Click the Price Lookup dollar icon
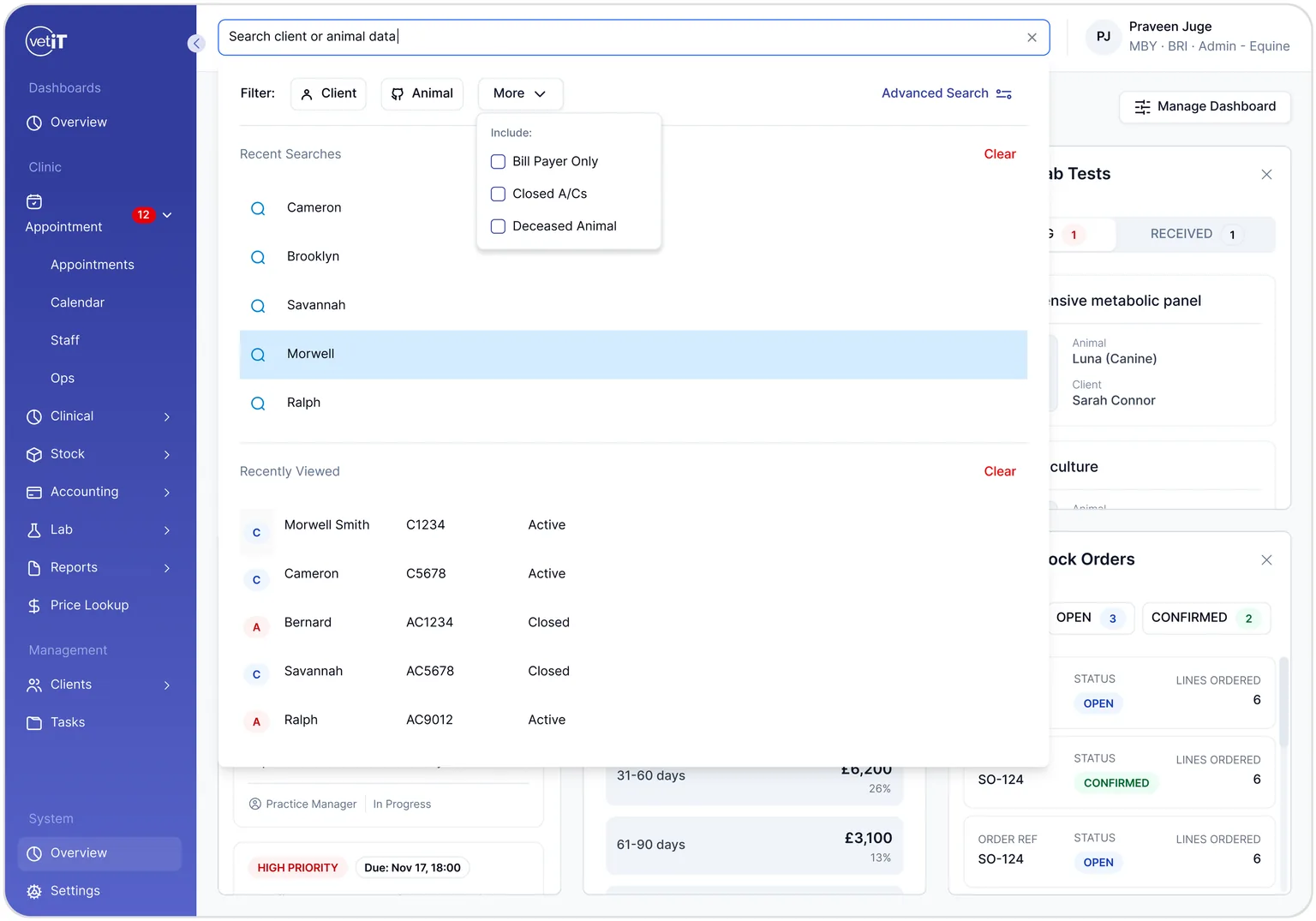The image size is (1316, 921). [34, 606]
